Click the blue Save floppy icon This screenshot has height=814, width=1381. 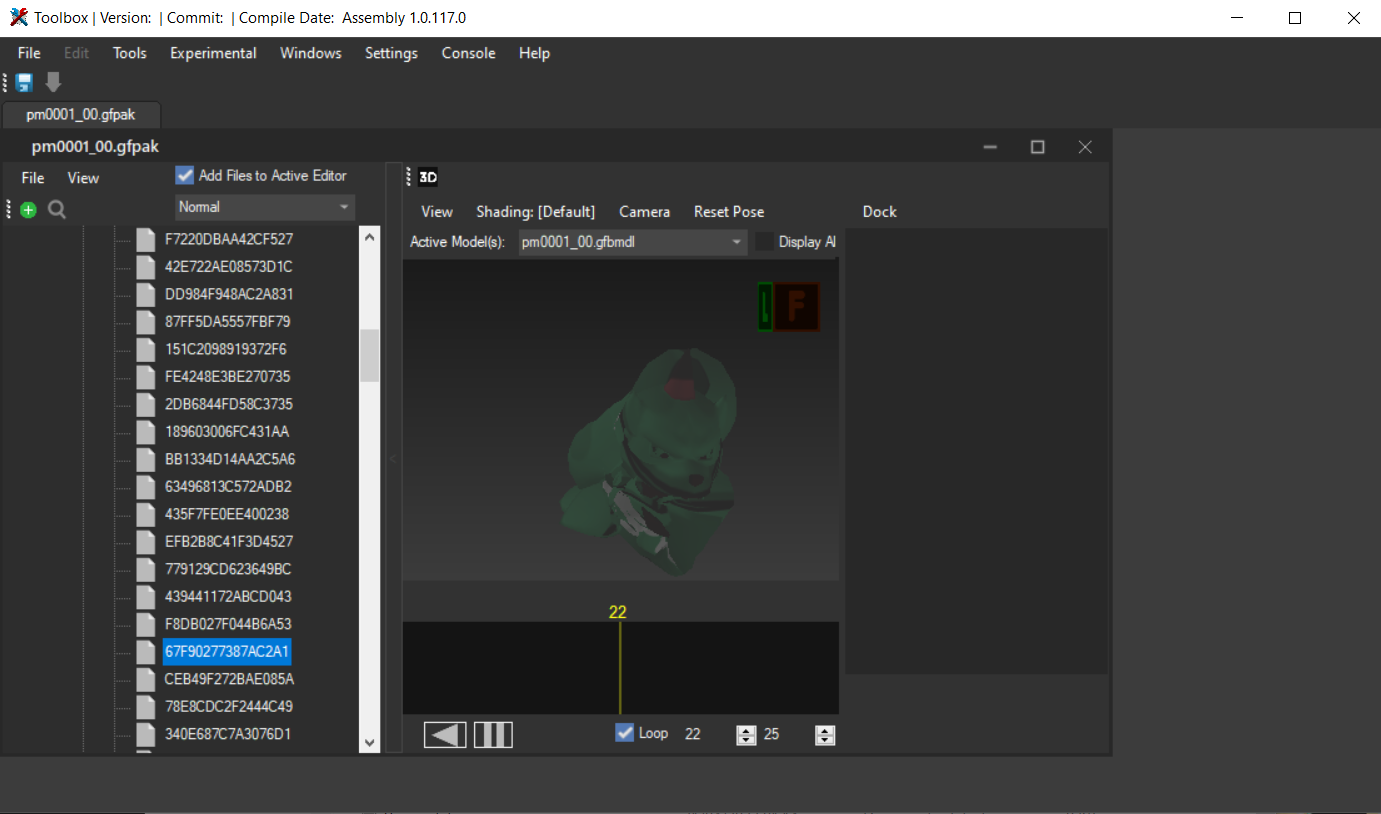24,83
